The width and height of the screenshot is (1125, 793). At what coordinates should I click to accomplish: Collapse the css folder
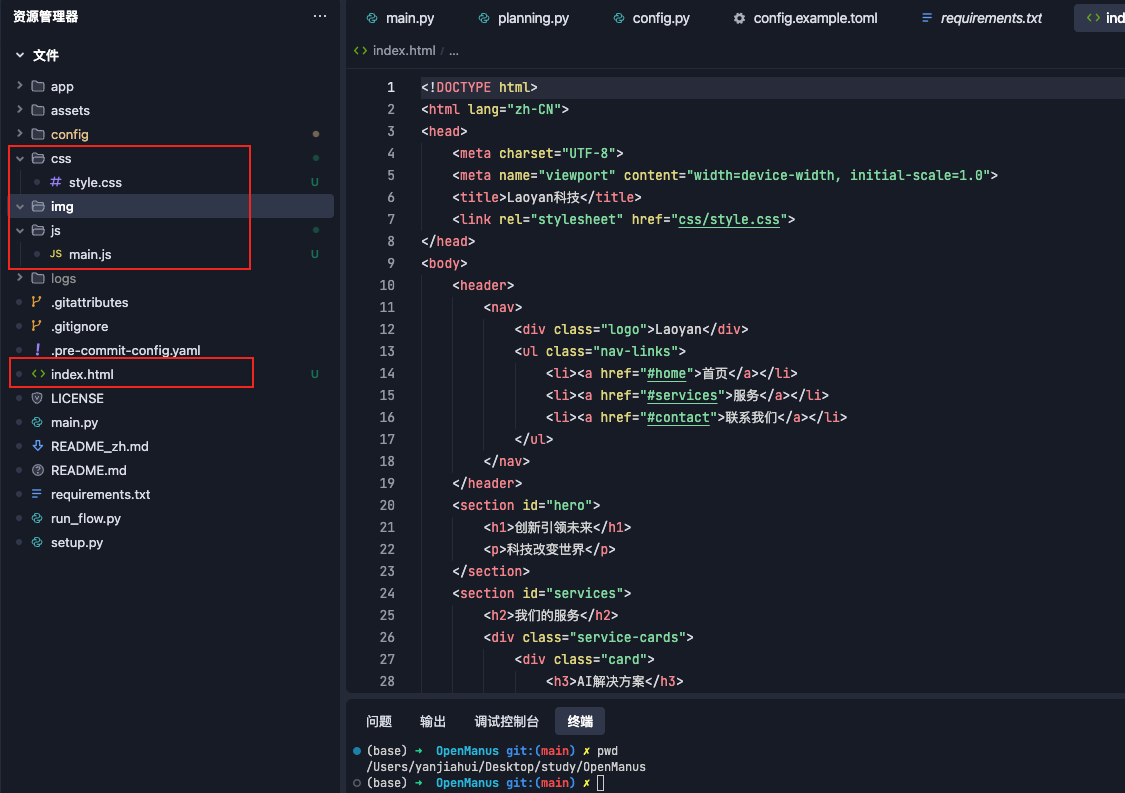20,158
